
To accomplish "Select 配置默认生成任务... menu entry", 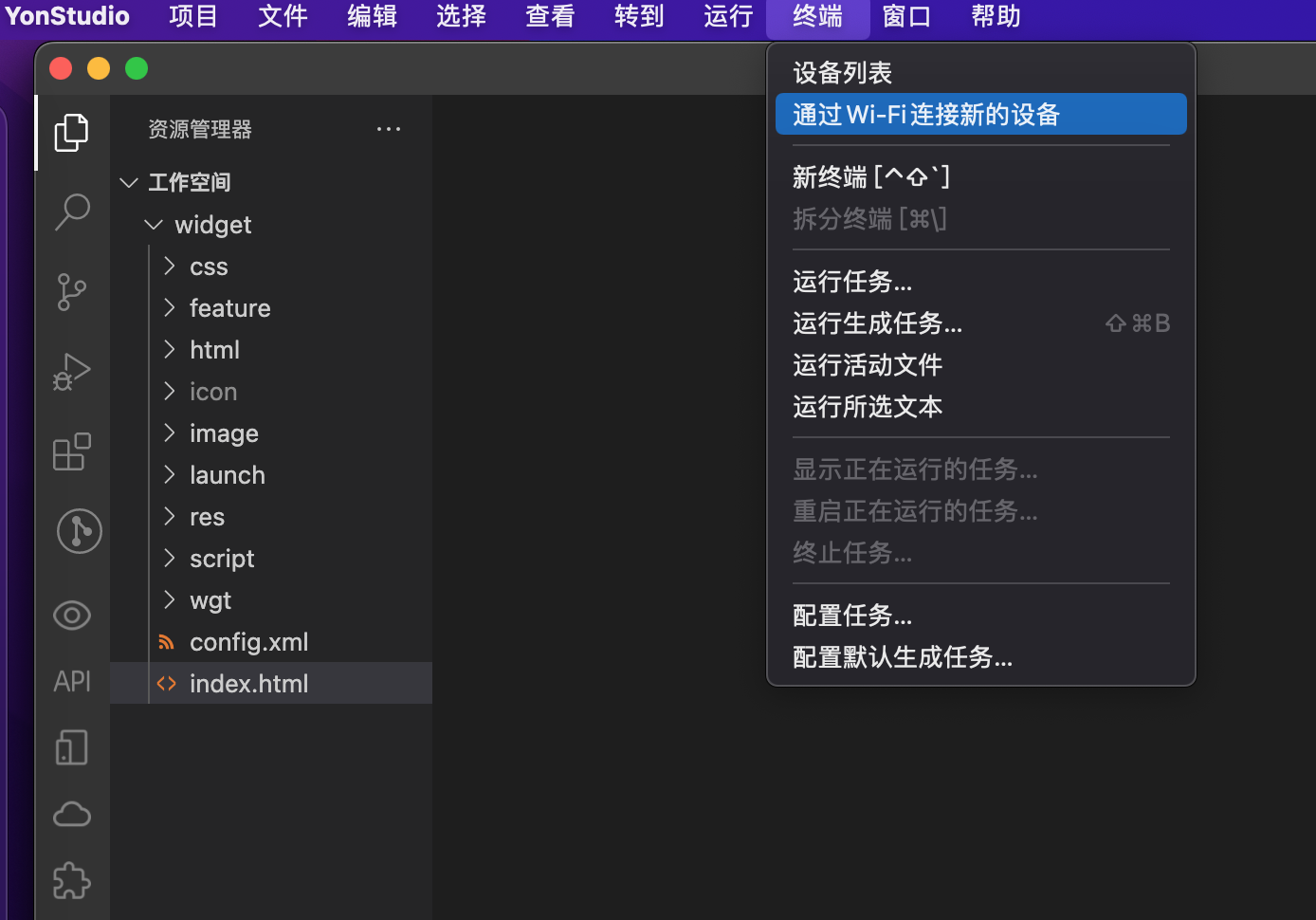I will click(902, 657).
